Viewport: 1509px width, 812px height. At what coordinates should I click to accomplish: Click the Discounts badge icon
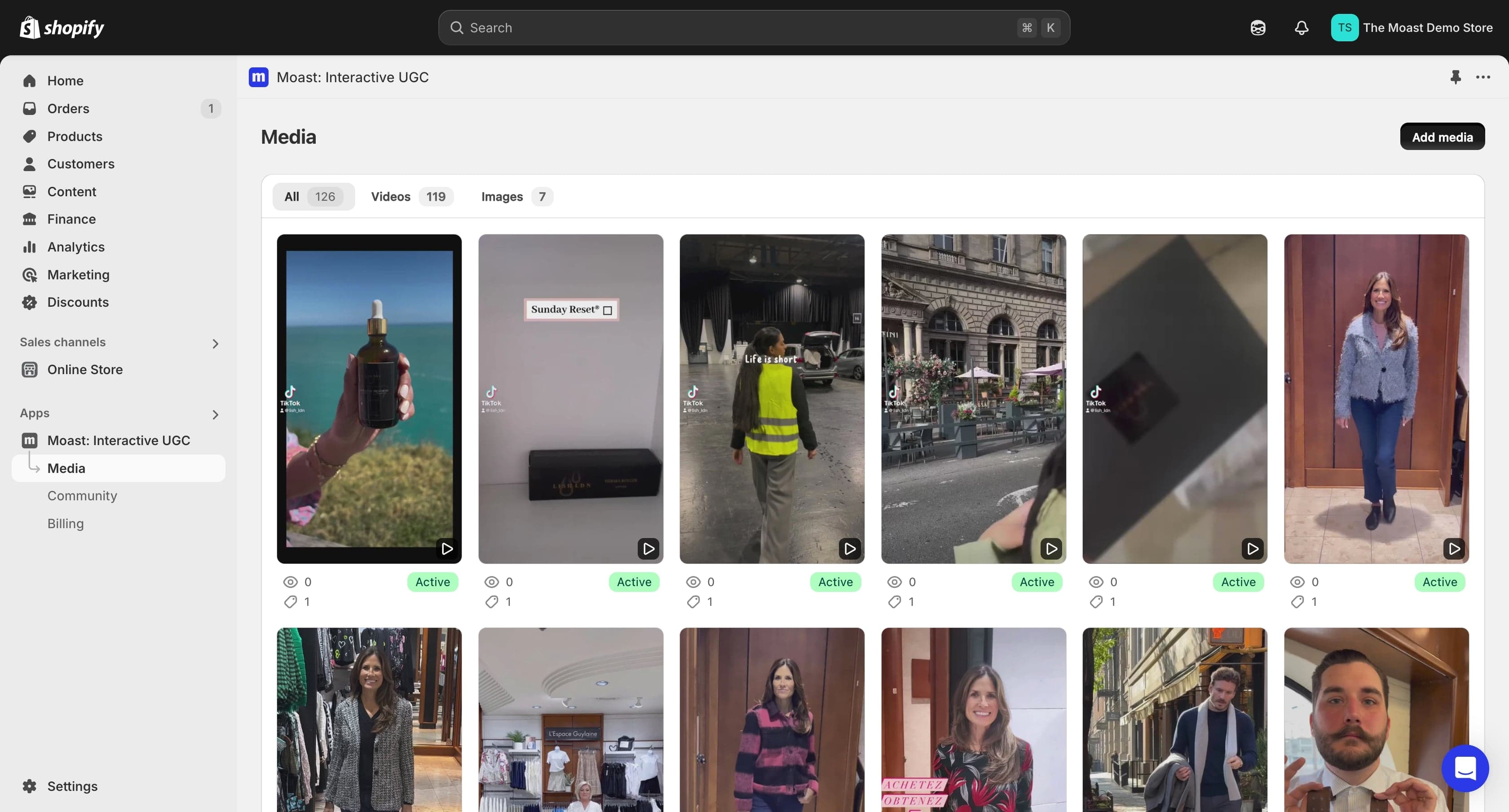coord(29,302)
